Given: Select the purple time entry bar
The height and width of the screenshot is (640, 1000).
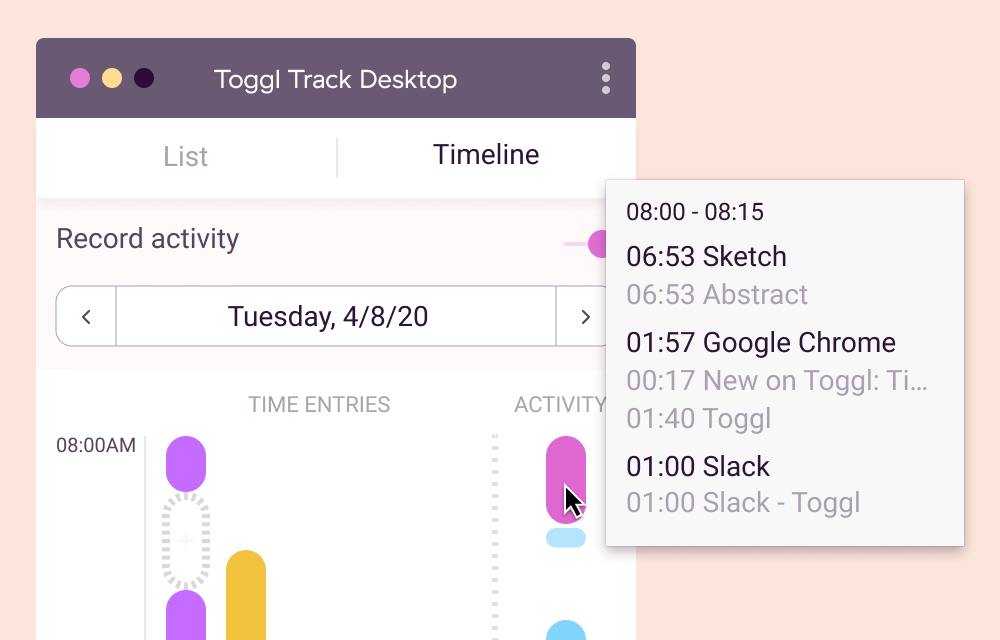Looking at the screenshot, I should pos(188,463).
